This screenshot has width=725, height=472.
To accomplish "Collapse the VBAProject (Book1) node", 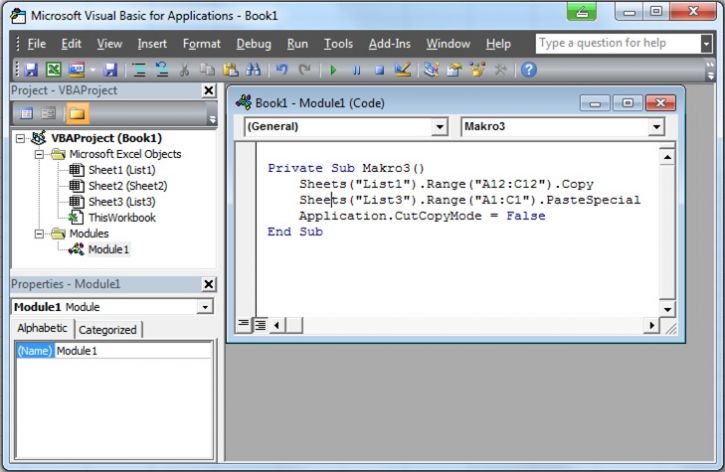I will coord(20,138).
